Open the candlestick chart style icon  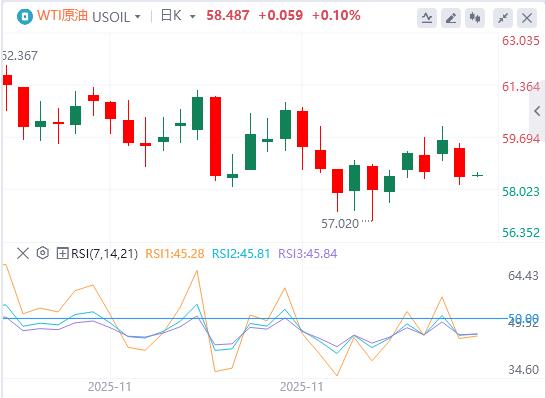click(475, 17)
